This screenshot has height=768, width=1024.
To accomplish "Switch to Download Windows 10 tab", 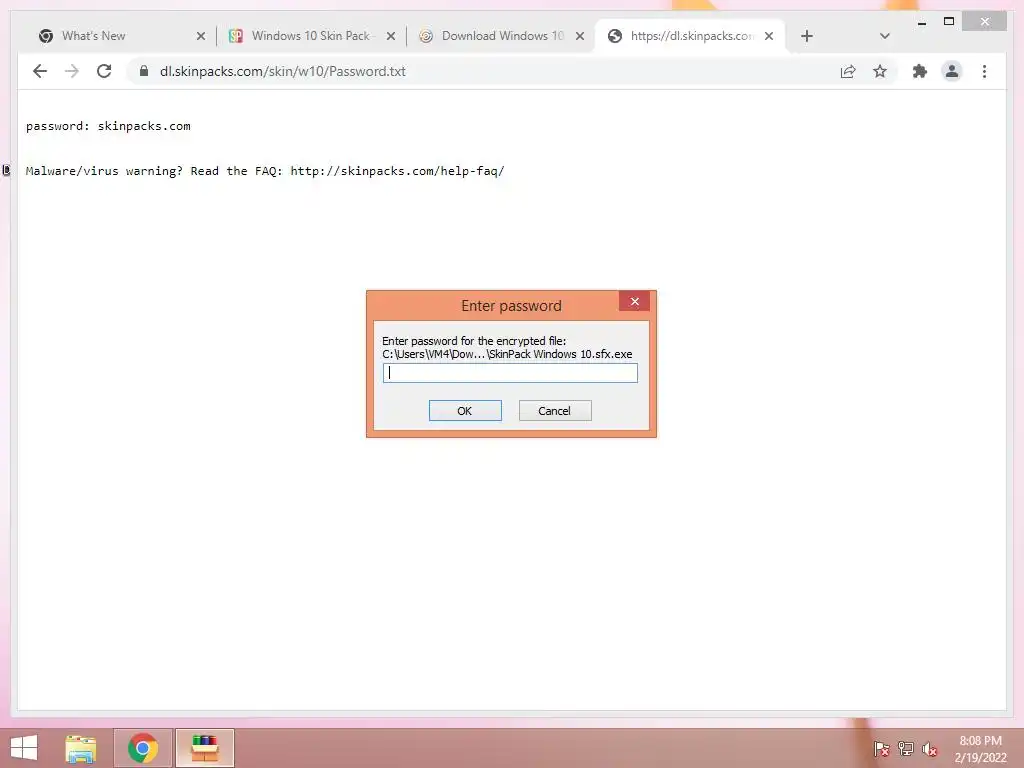I will [502, 36].
